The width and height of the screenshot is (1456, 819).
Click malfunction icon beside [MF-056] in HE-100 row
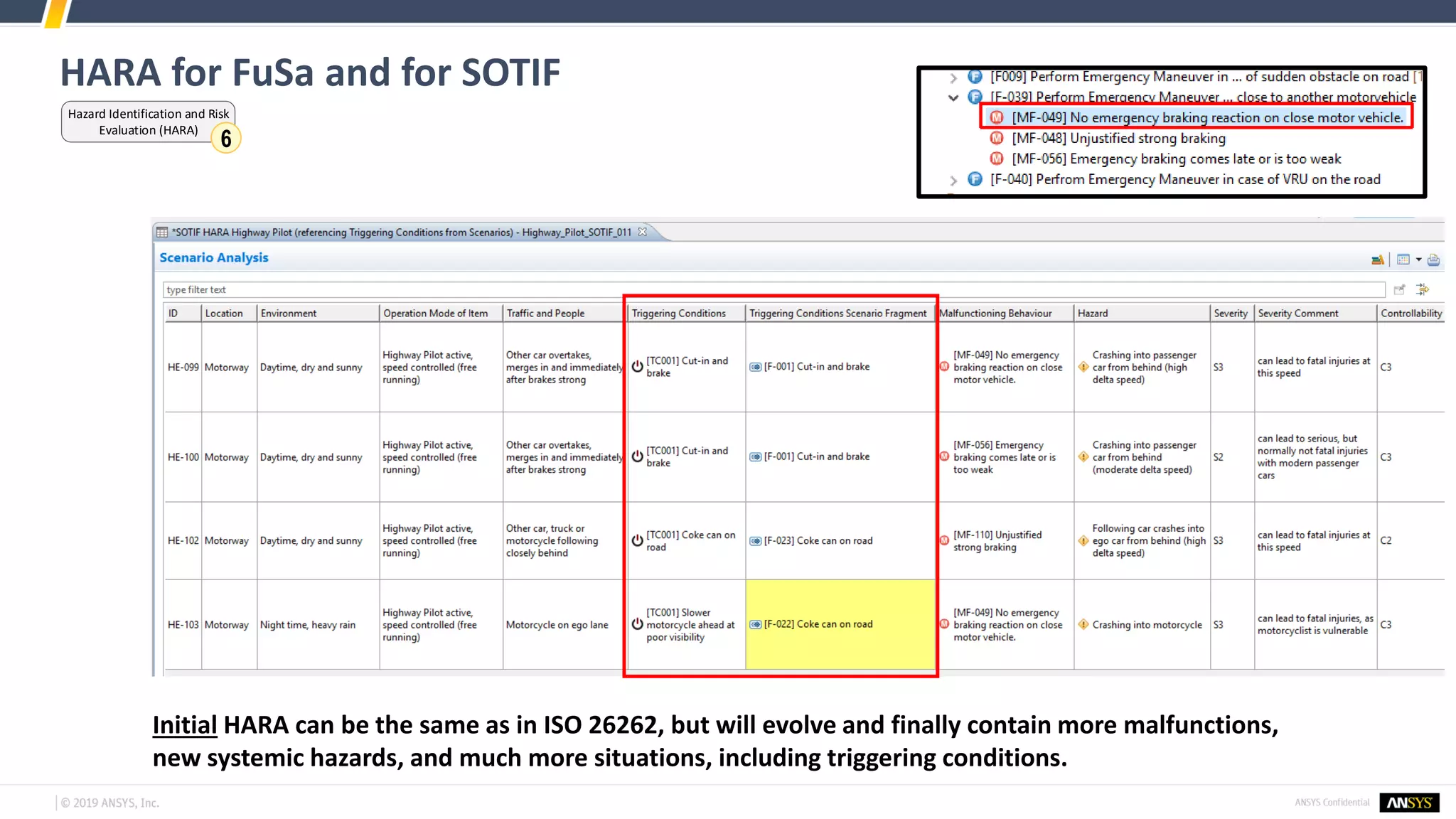click(x=945, y=456)
